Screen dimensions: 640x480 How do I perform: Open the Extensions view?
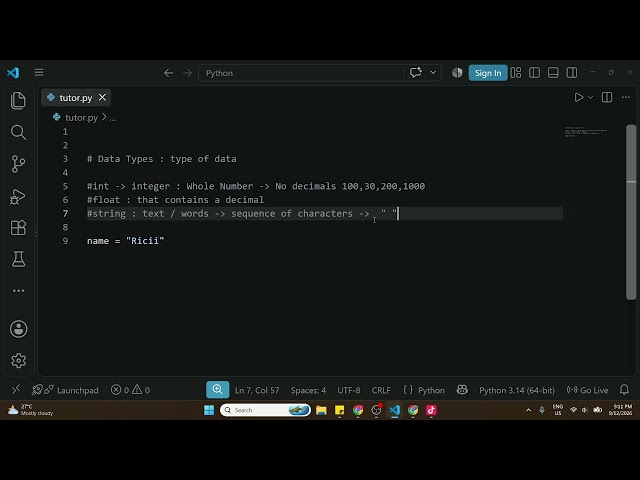(x=18, y=228)
